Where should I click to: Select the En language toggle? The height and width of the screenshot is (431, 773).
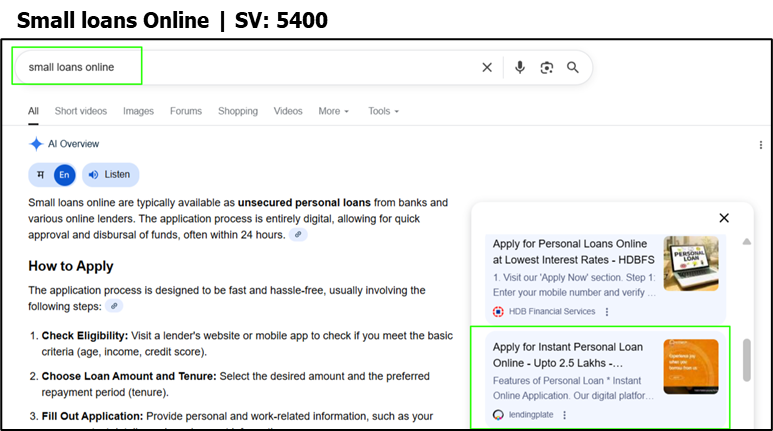(64, 175)
